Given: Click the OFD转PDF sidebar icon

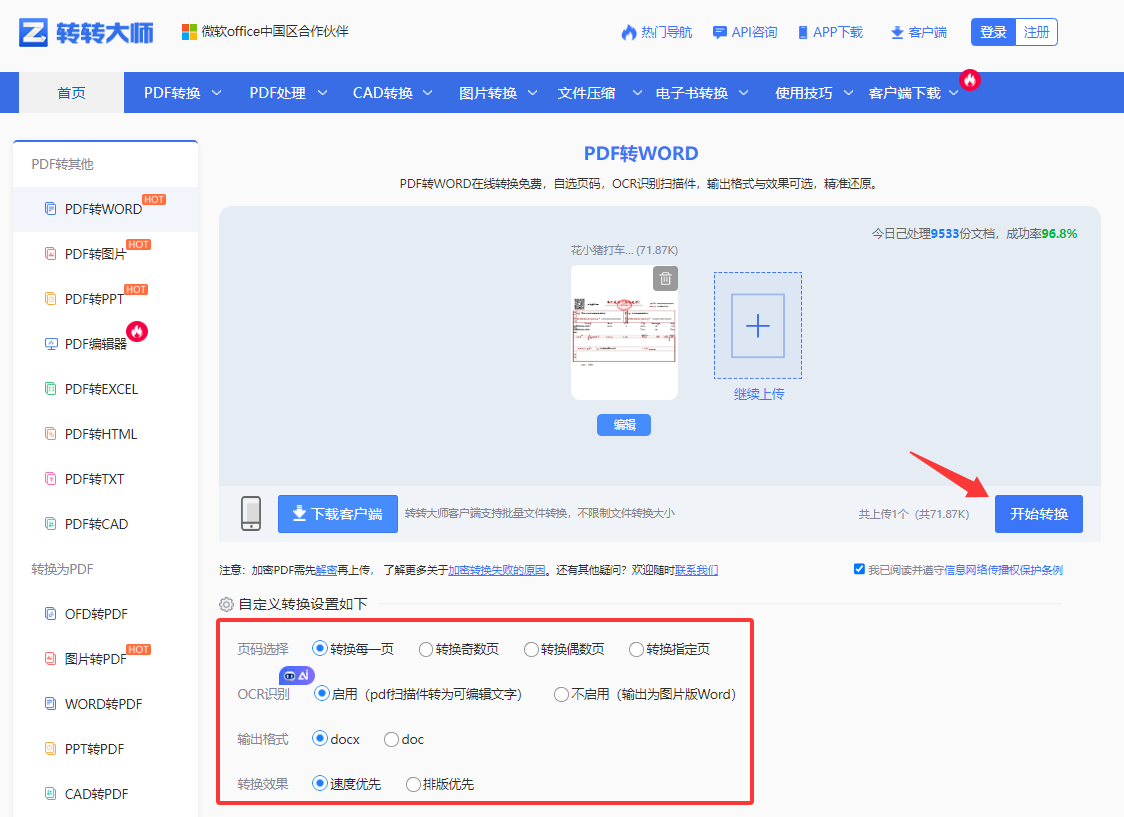Looking at the screenshot, I should pyautogui.click(x=50, y=613).
